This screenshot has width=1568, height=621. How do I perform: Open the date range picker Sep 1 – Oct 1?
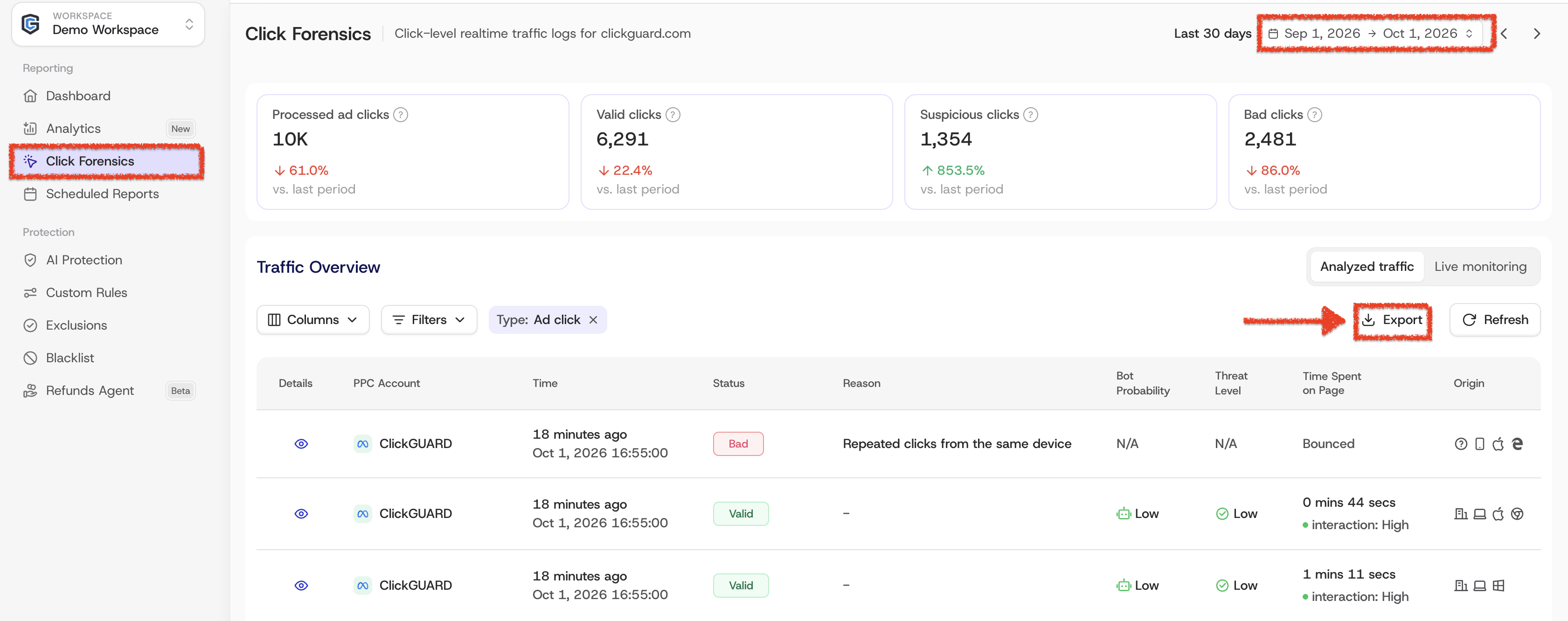point(1370,34)
